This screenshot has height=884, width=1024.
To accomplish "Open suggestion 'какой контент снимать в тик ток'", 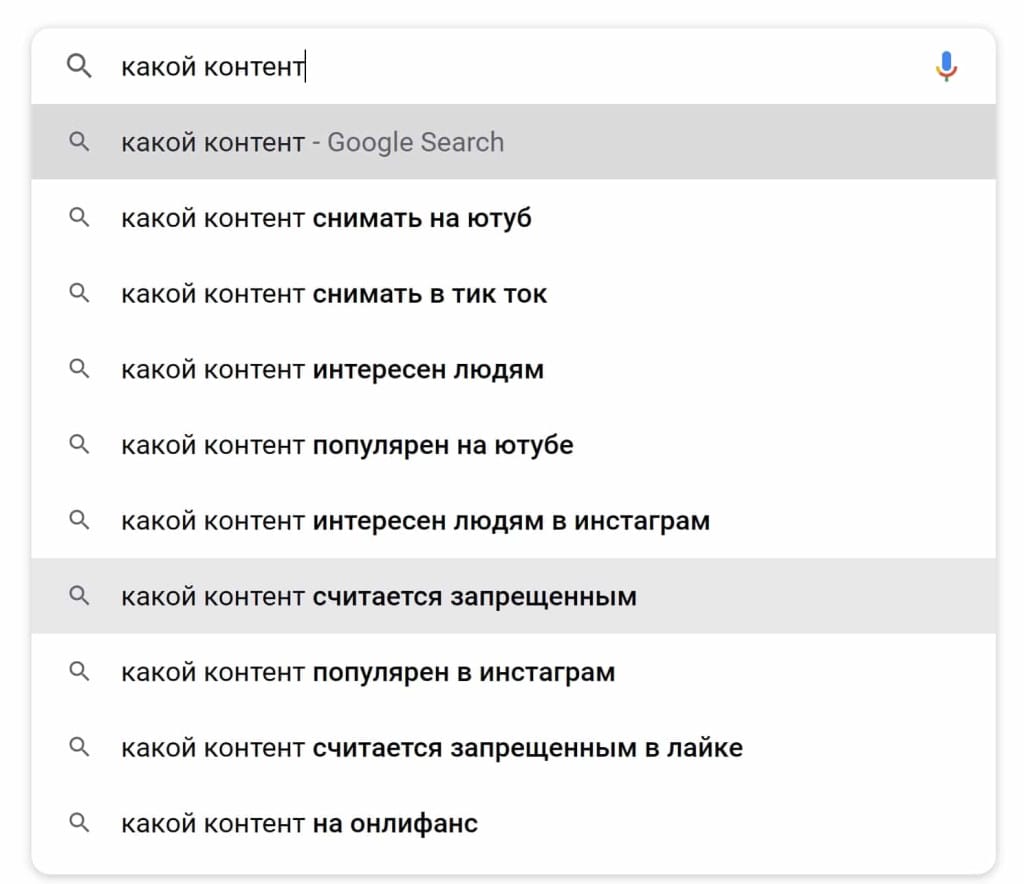I will [332, 293].
